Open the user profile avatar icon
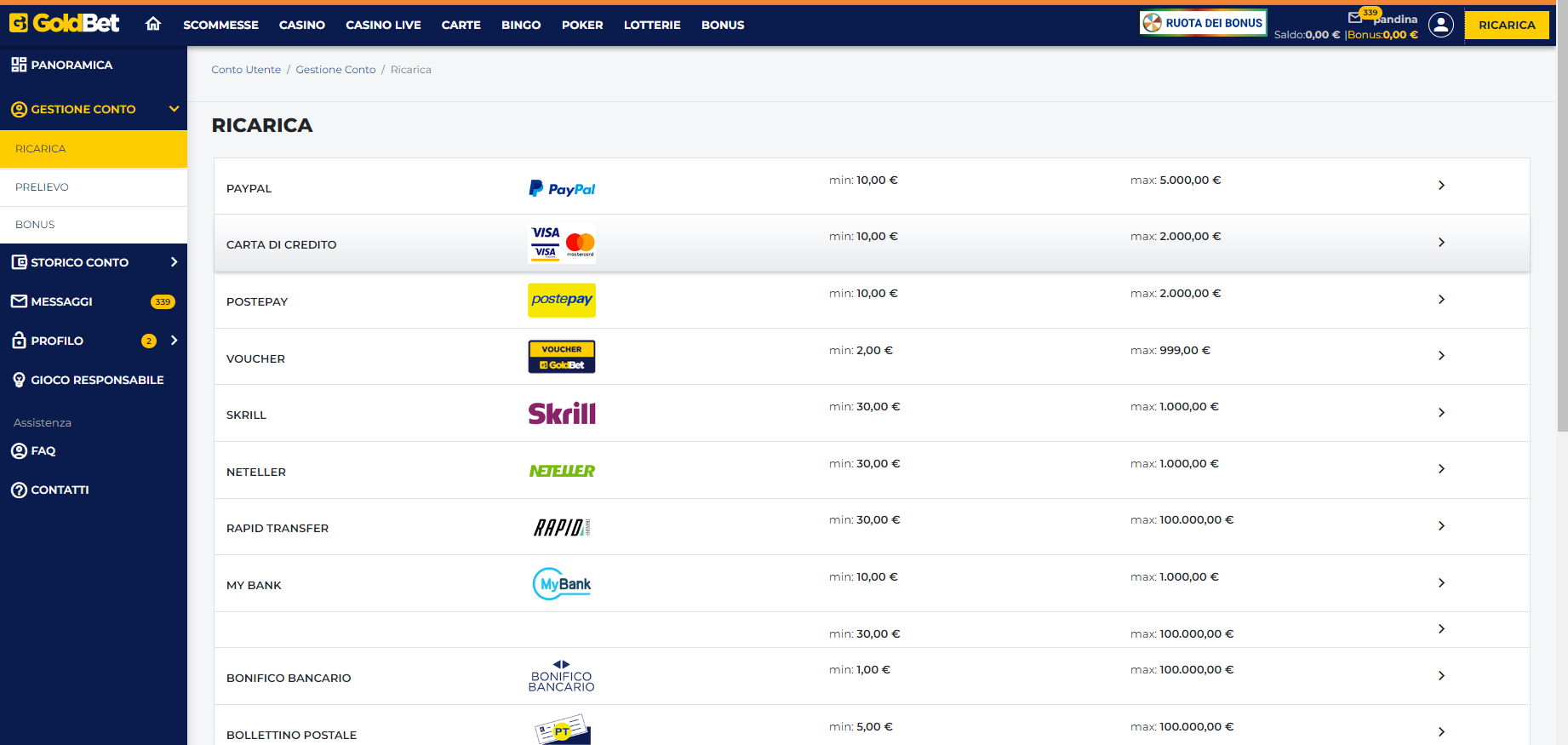This screenshot has width=1568, height=745. point(1440,26)
